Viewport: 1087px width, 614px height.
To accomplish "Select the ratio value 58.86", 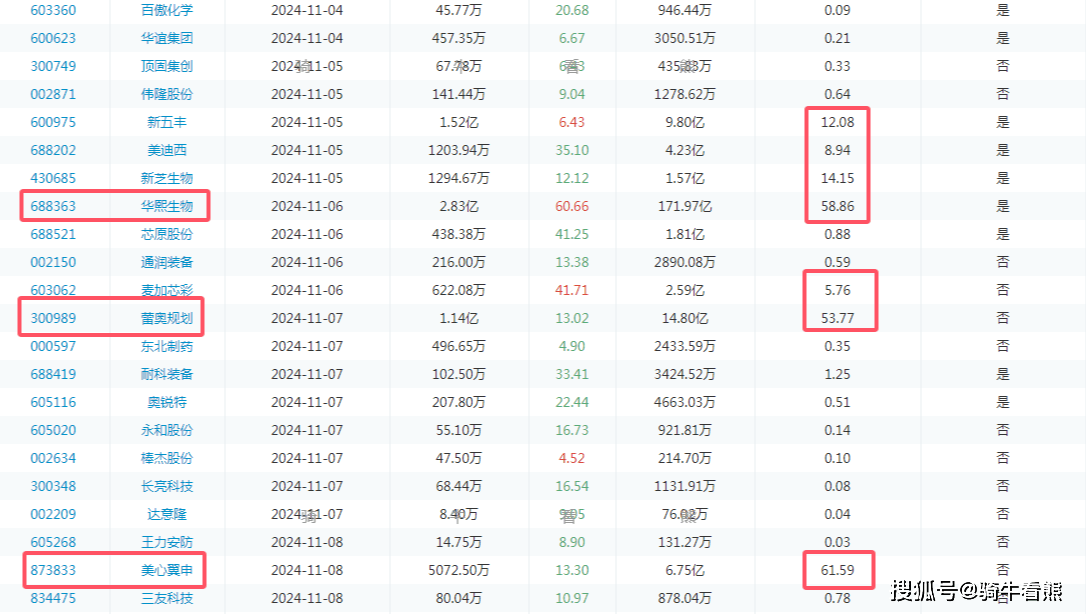I will coord(837,207).
